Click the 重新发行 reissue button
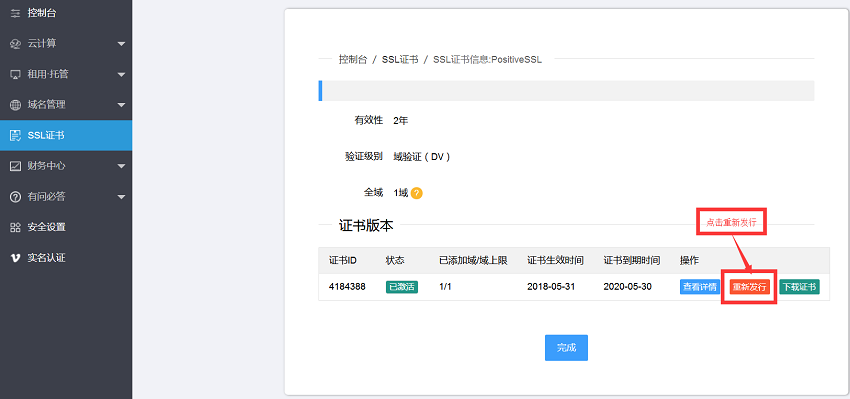Viewport: 850px width, 399px height. [750, 287]
